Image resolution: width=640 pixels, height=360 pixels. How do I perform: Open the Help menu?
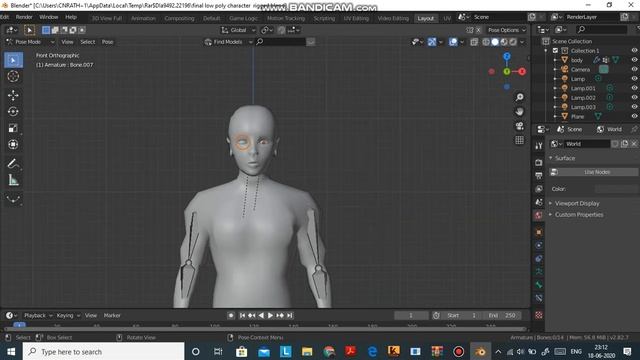click(71, 17)
